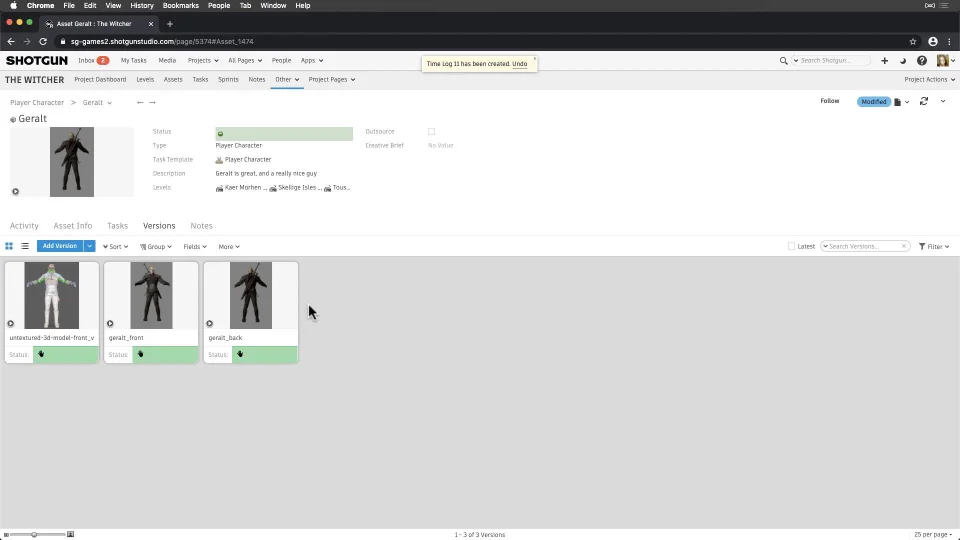Open the Notes detail tab
This screenshot has height=540, width=960.
pyautogui.click(x=201, y=226)
